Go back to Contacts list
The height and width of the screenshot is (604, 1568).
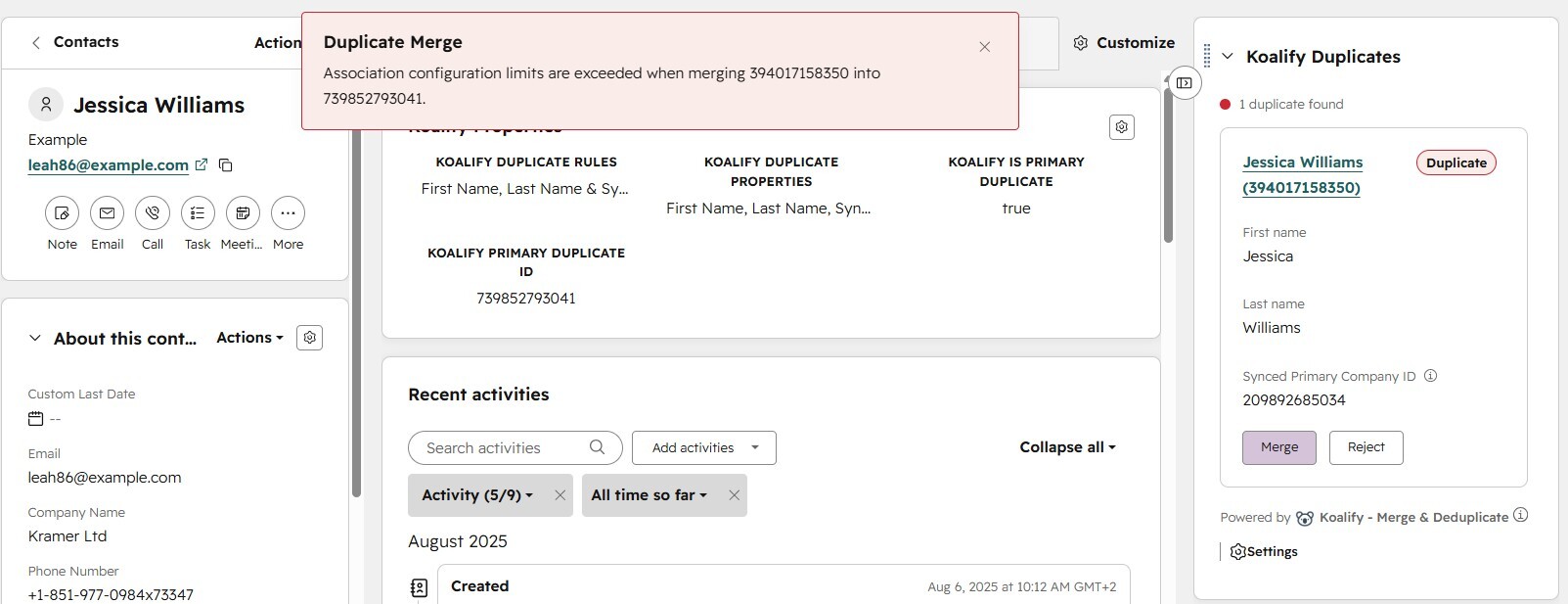(74, 42)
